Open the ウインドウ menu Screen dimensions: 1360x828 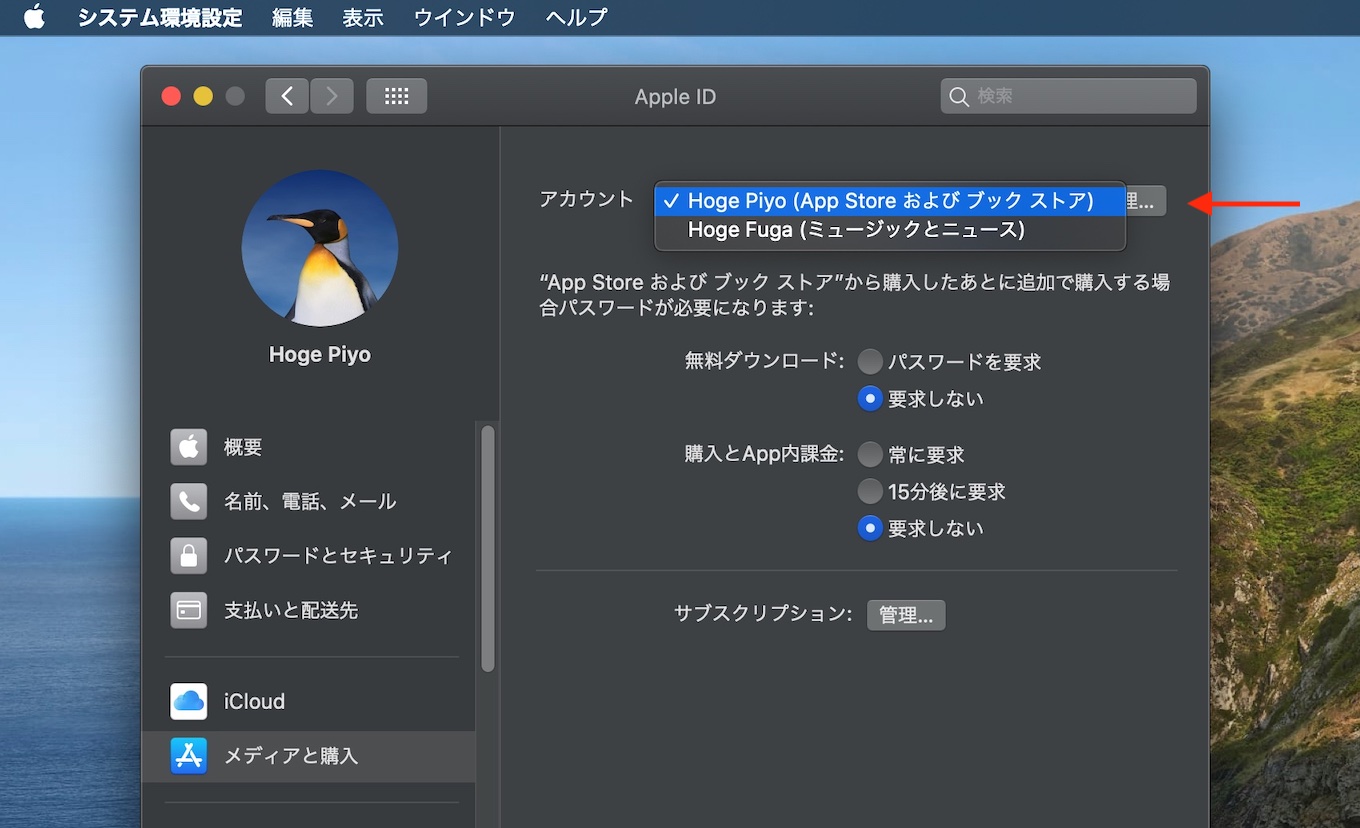(x=464, y=17)
